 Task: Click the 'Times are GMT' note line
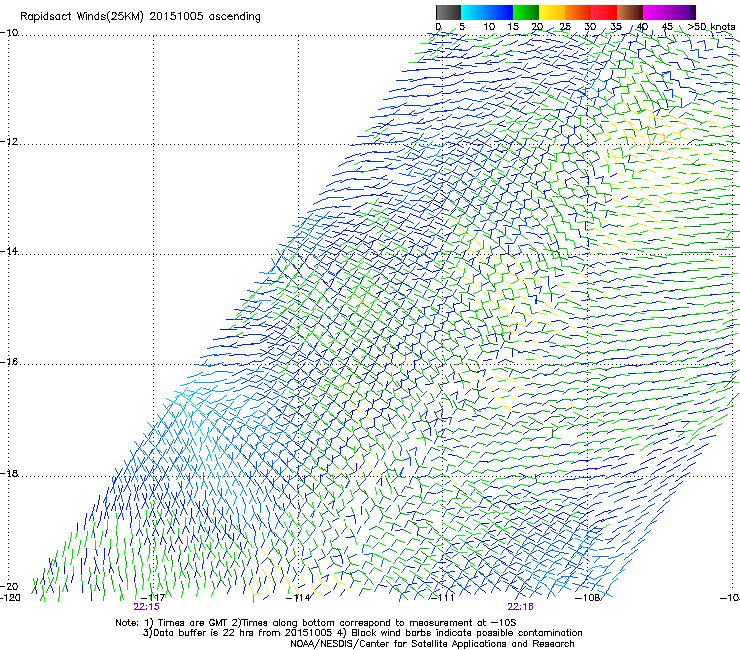[316, 623]
